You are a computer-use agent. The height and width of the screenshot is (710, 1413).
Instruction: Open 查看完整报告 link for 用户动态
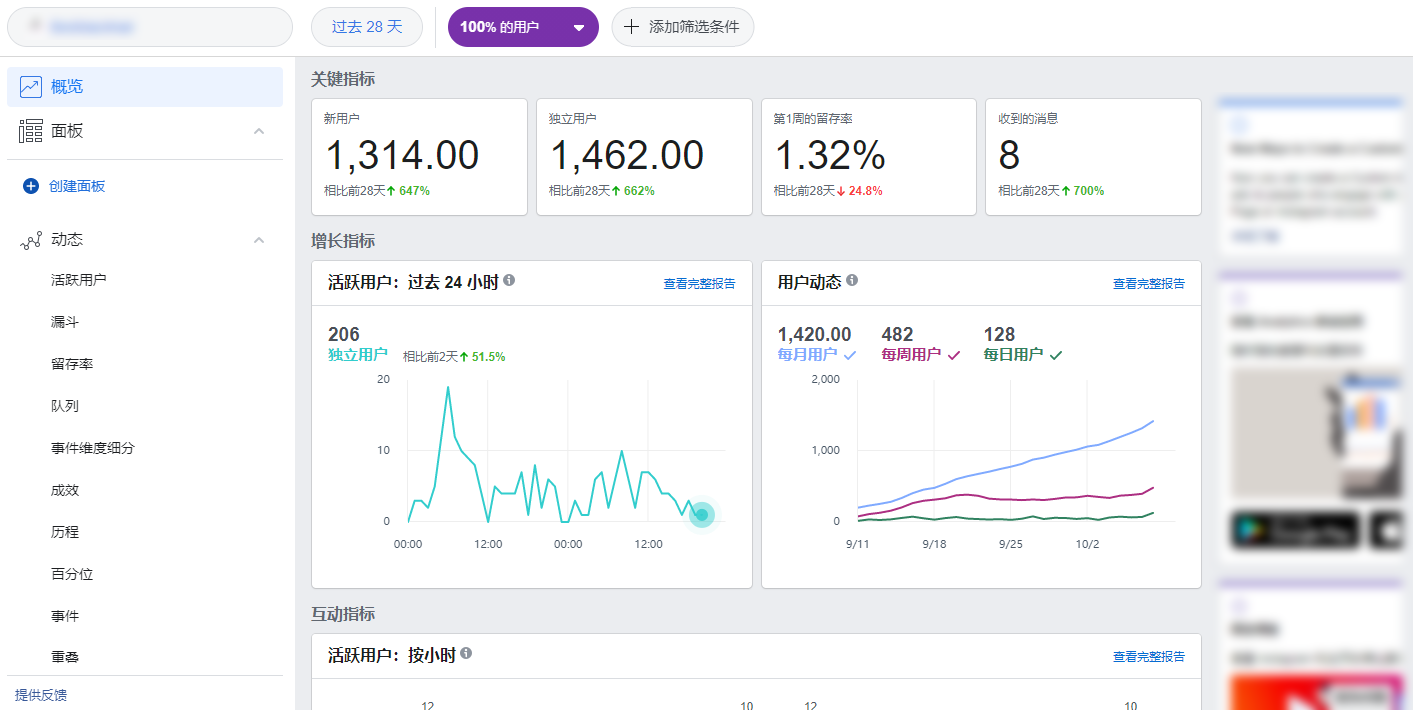(x=1149, y=284)
